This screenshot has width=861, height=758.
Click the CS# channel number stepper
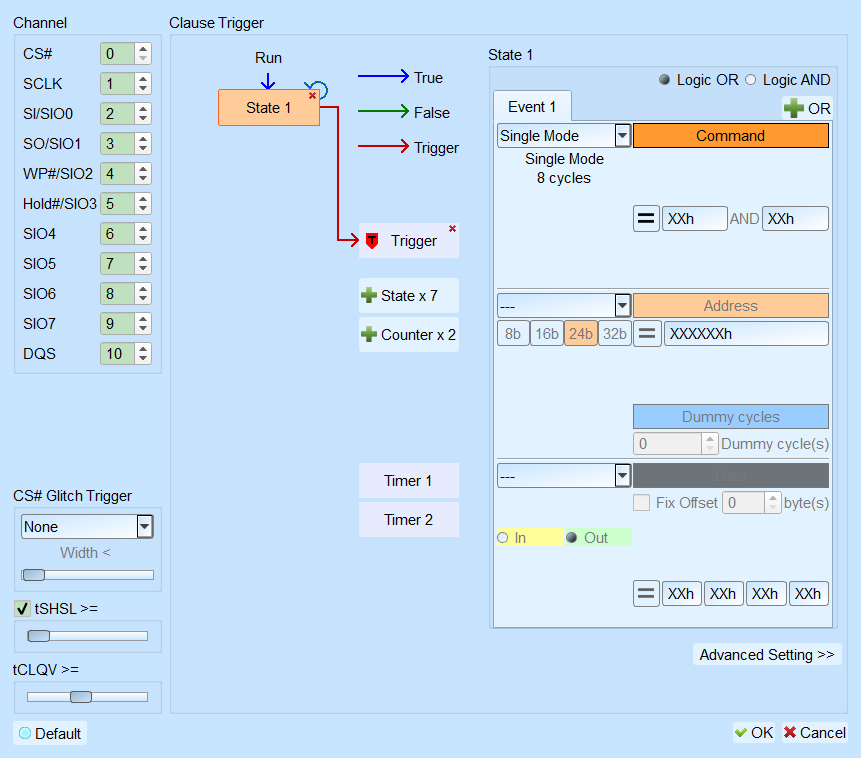tap(143, 53)
